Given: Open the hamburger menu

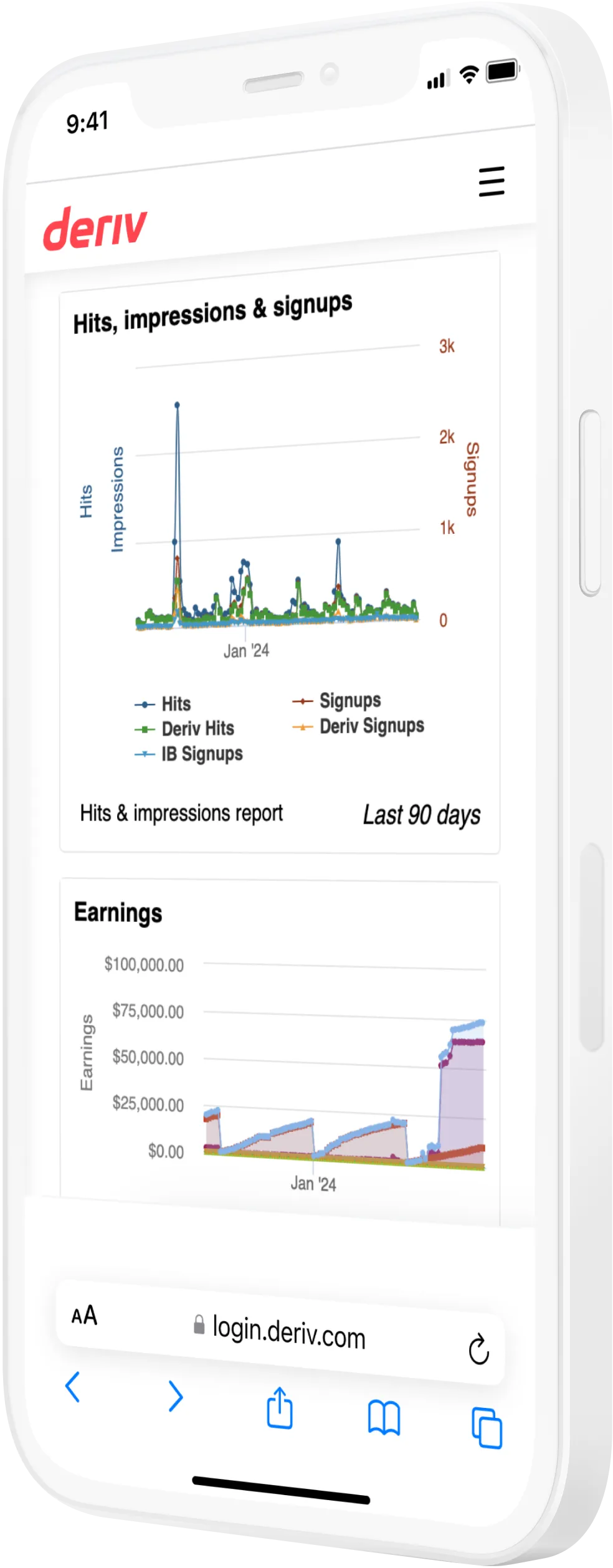Looking at the screenshot, I should (491, 181).
